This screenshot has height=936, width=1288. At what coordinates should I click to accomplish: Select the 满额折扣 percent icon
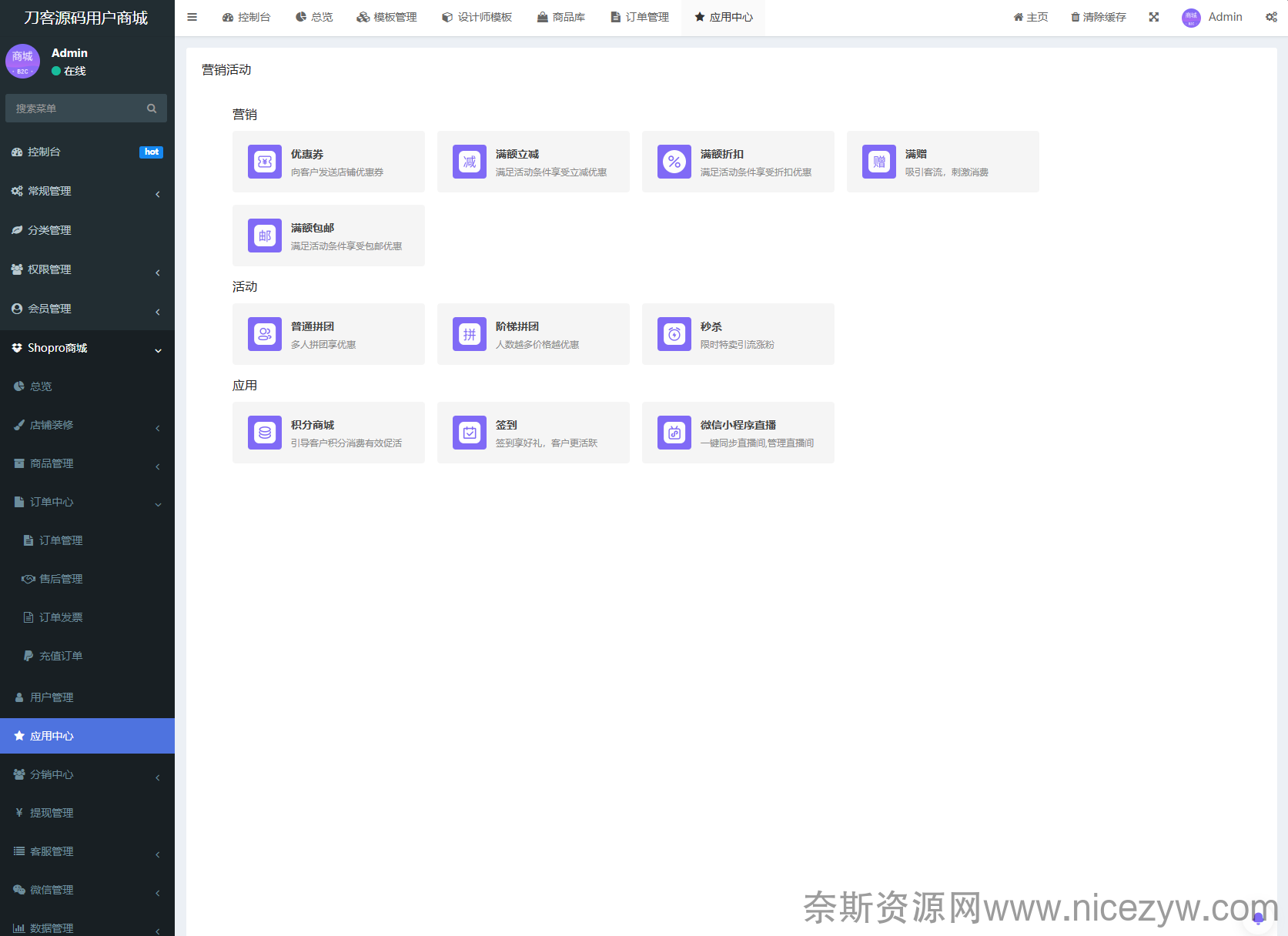(674, 162)
